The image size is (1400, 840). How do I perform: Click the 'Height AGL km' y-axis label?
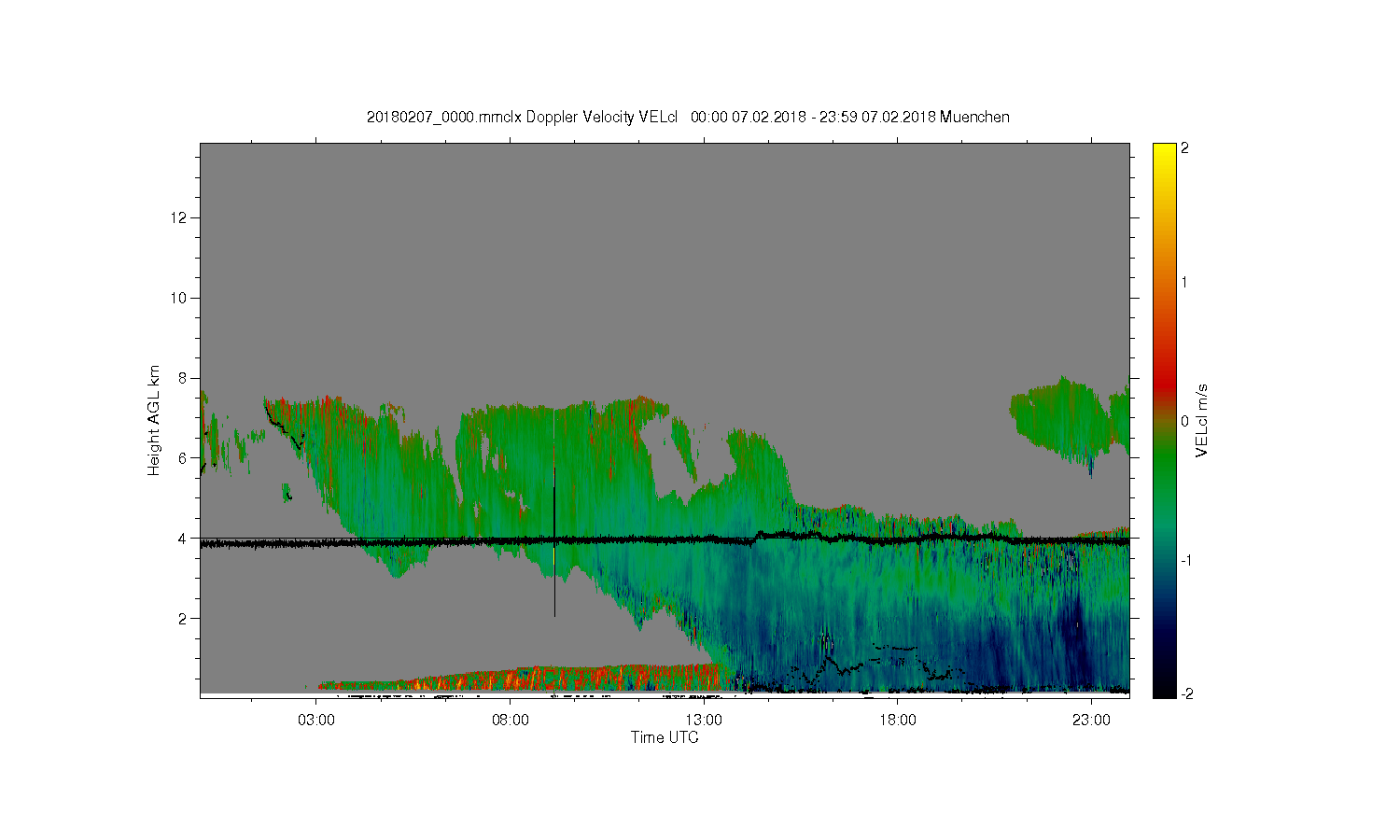click(154, 420)
